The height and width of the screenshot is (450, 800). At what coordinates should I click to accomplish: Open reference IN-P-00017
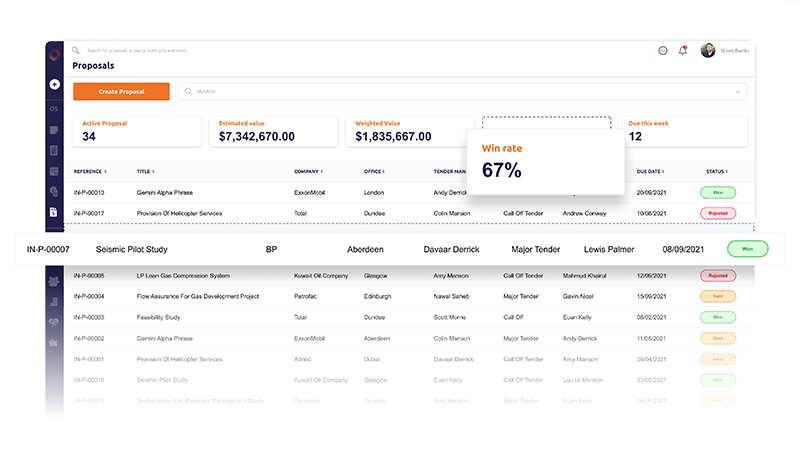tap(89, 213)
